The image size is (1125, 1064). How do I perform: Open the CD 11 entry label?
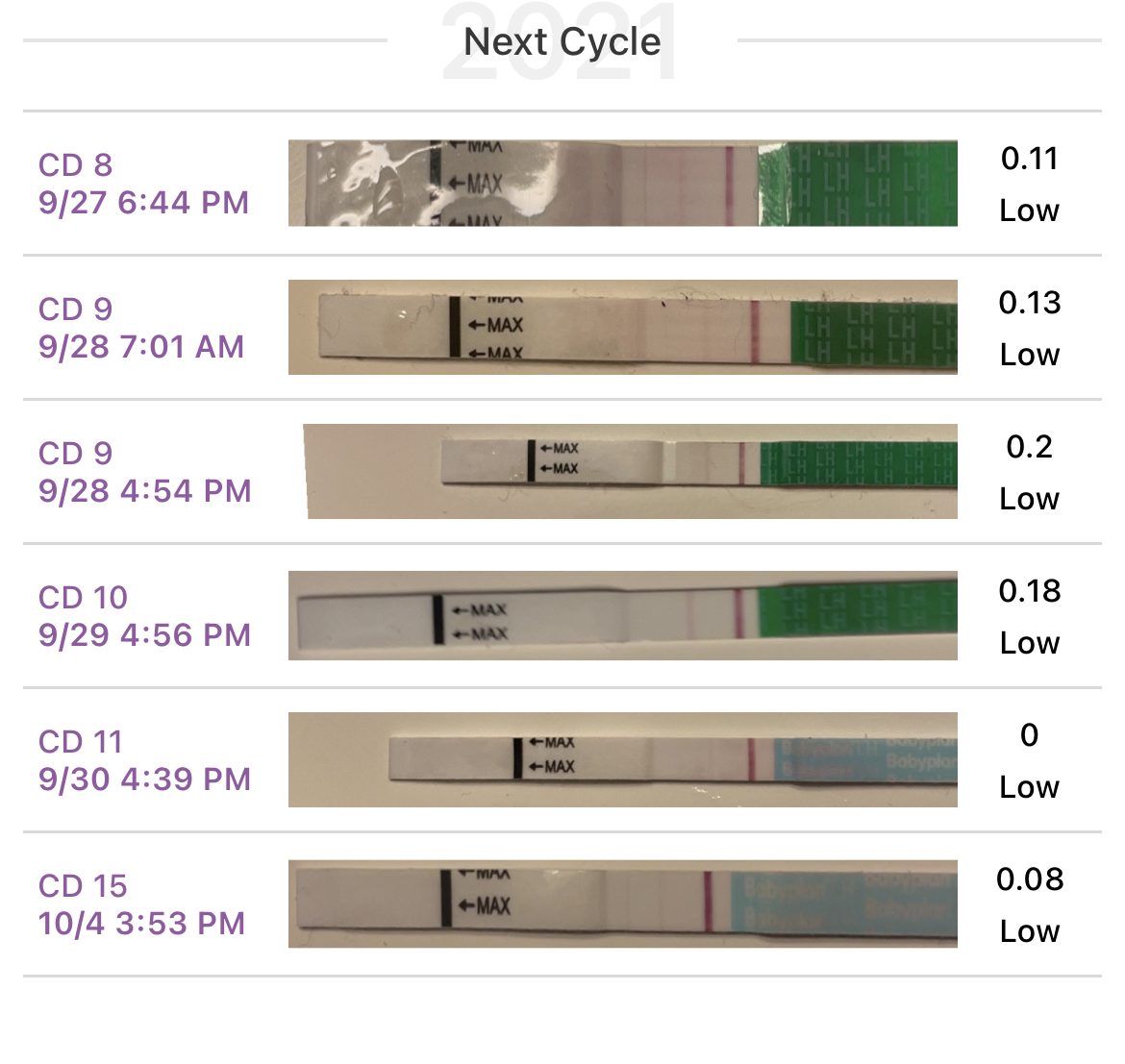[81, 742]
